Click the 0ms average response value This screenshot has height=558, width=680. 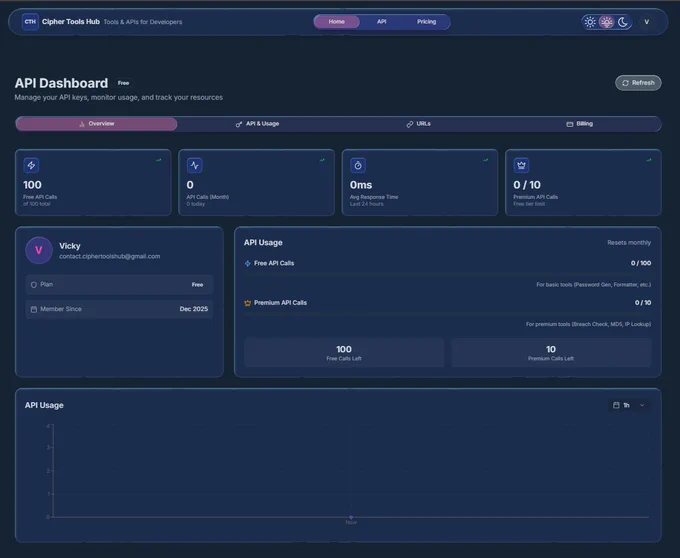coord(361,185)
